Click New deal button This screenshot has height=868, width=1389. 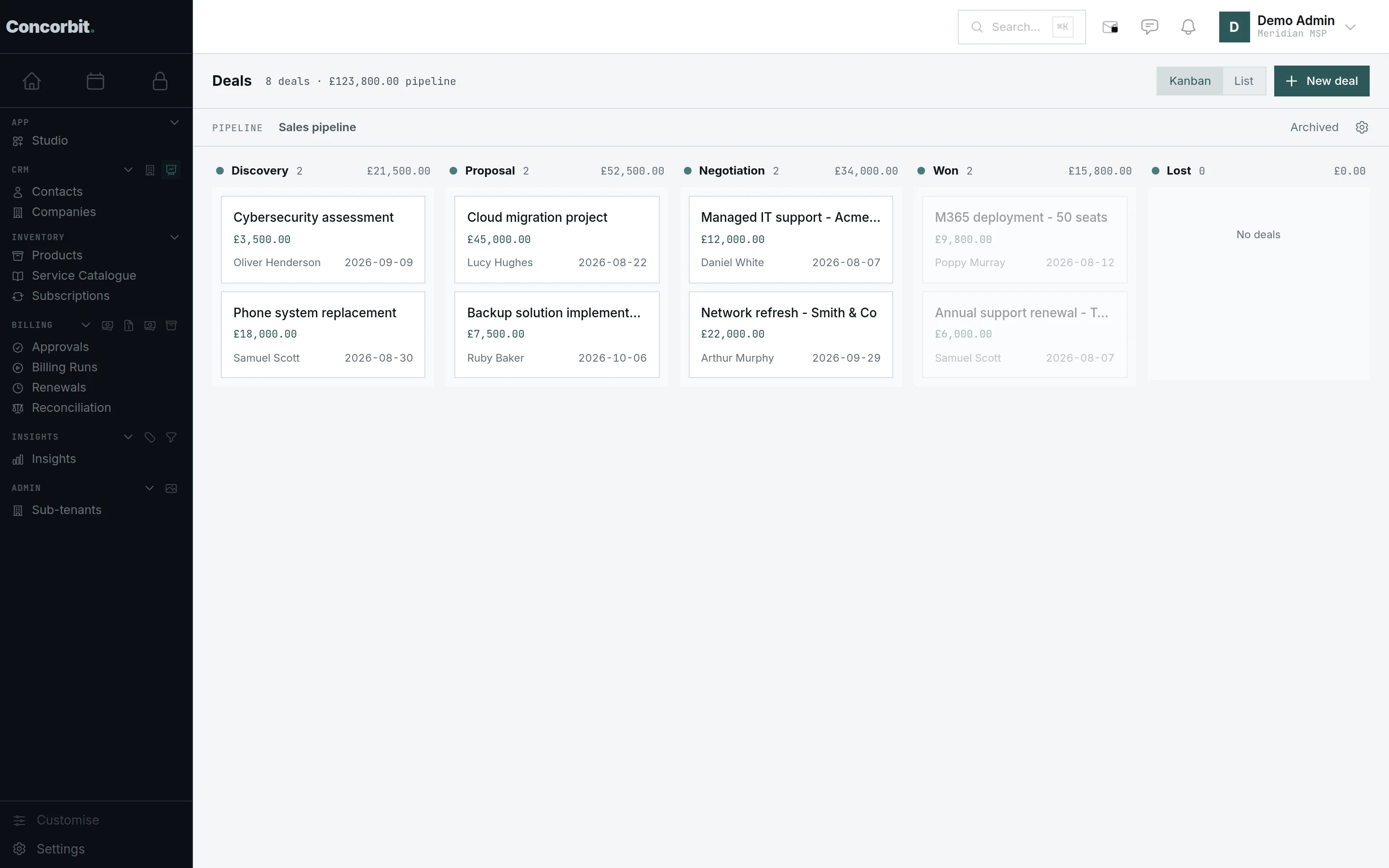(x=1321, y=81)
